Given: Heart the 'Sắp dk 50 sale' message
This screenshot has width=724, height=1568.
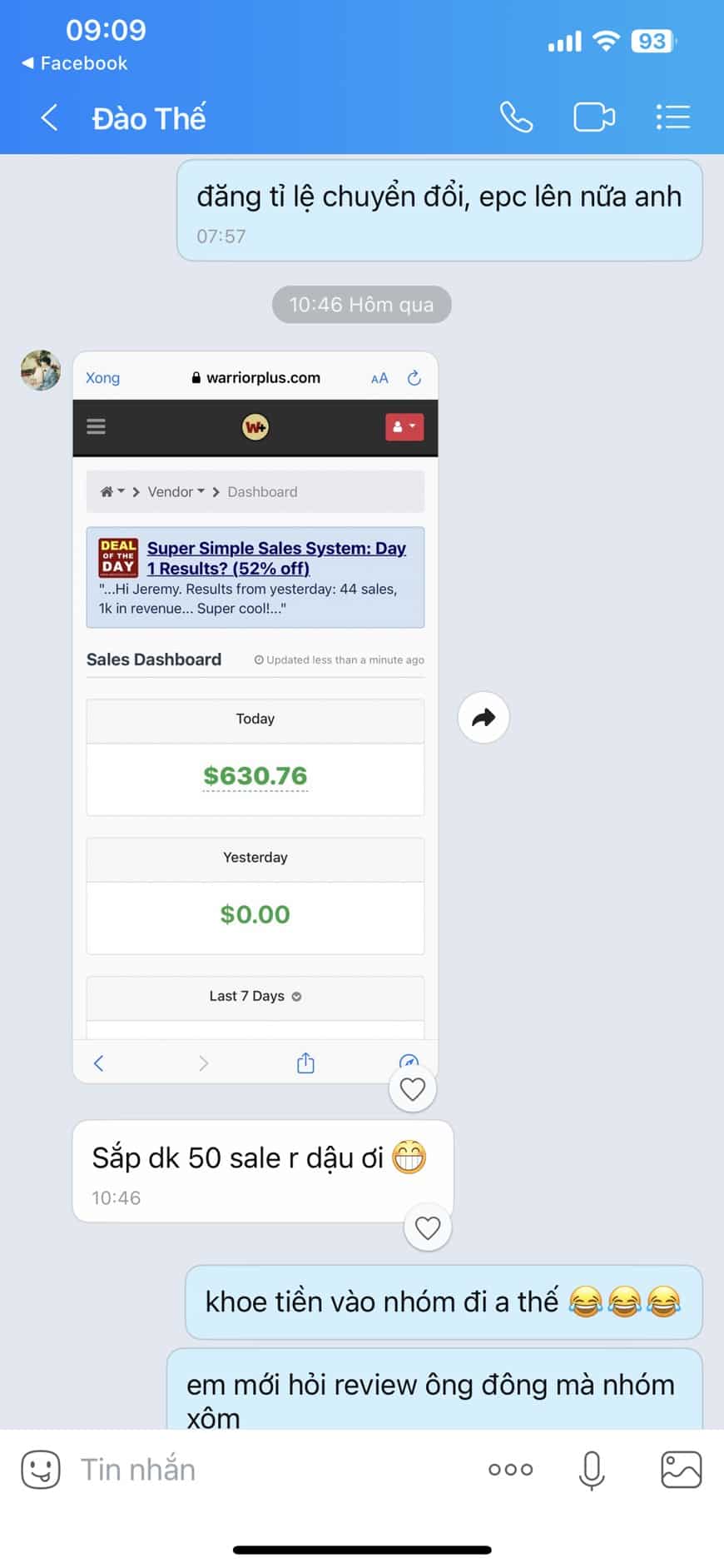Looking at the screenshot, I should pos(428,1227).
